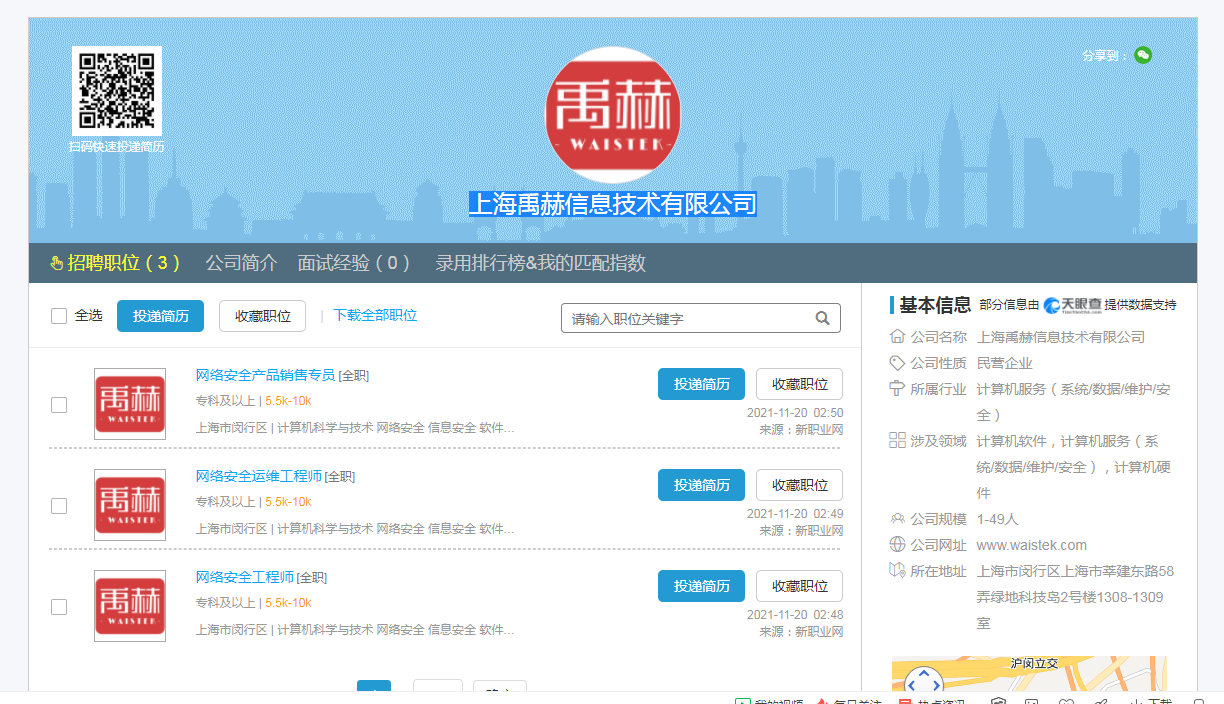Click the Tianyancha data provider logo

[x=1072, y=305]
